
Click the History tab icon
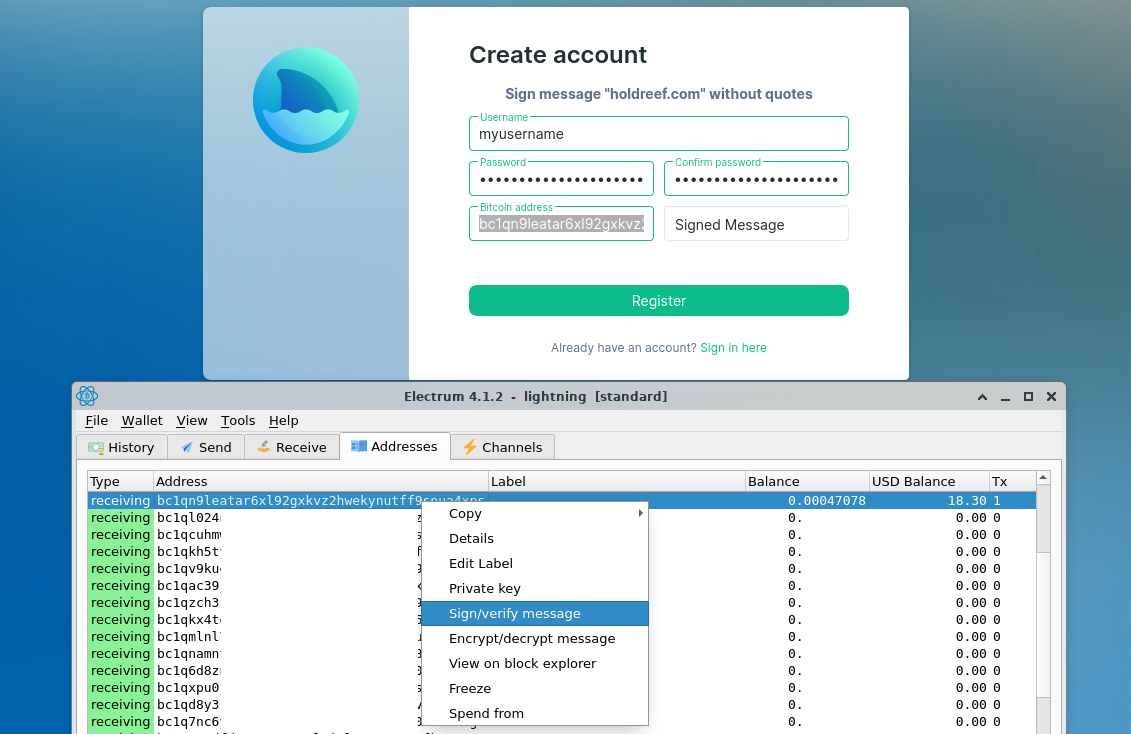click(x=96, y=447)
